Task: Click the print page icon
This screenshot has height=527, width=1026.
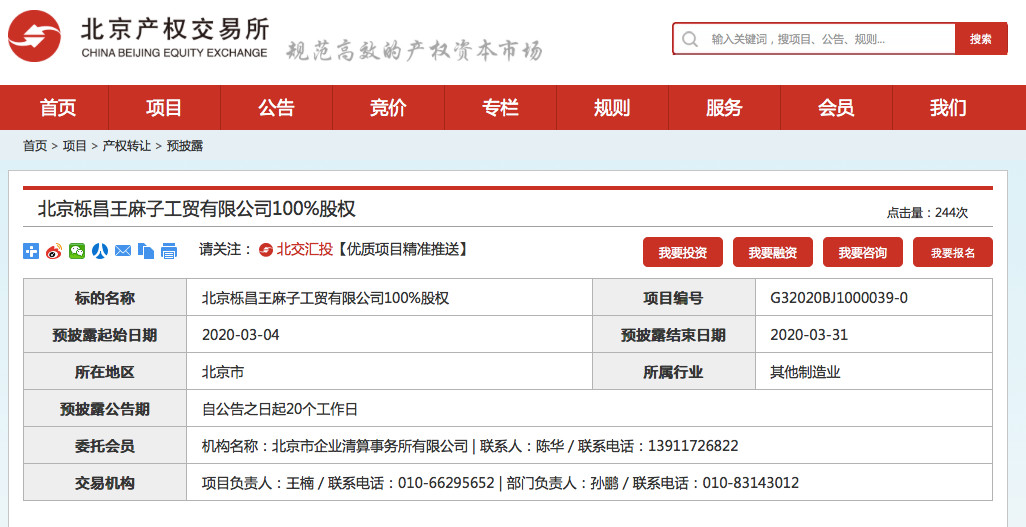Action: point(169,251)
